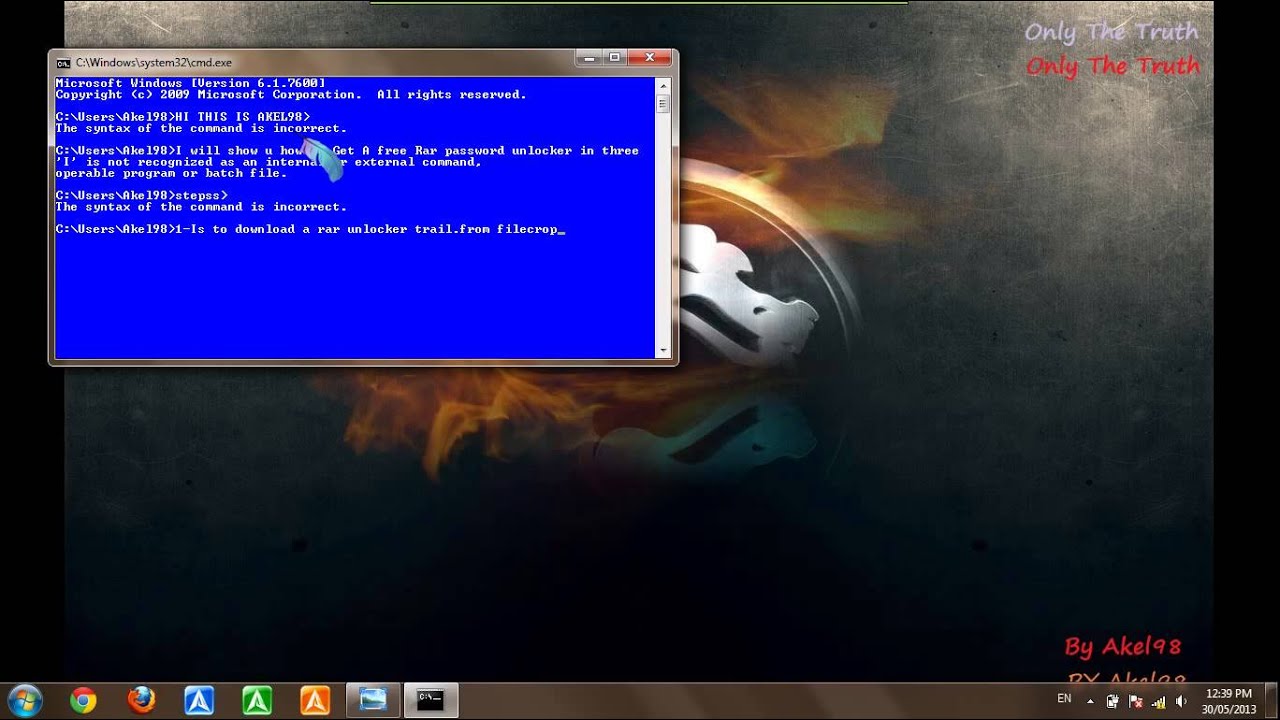Launch Google Chrome from the taskbar

(83, 701)
